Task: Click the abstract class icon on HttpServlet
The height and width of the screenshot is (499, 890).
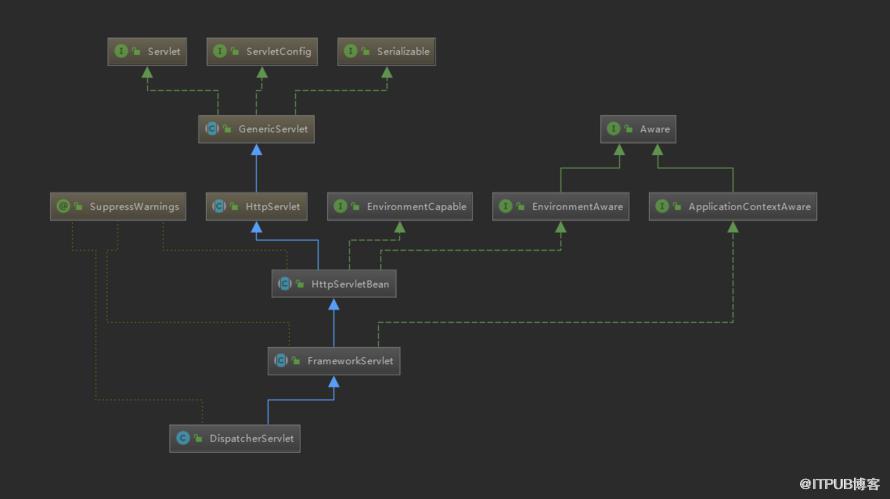Action: [x=219, y=207]
